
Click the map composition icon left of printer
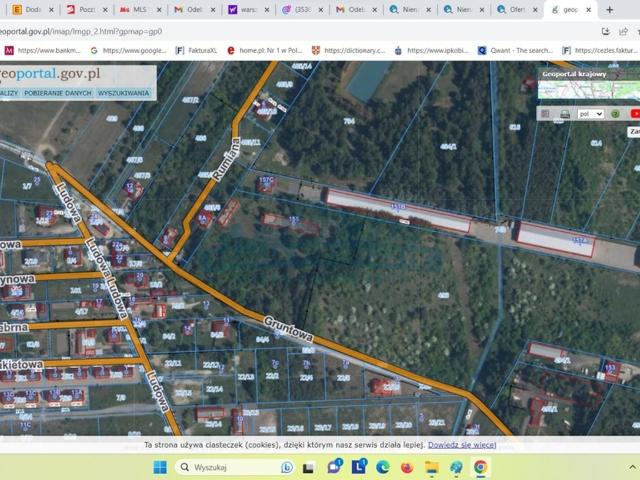click(x=546, y=114)
